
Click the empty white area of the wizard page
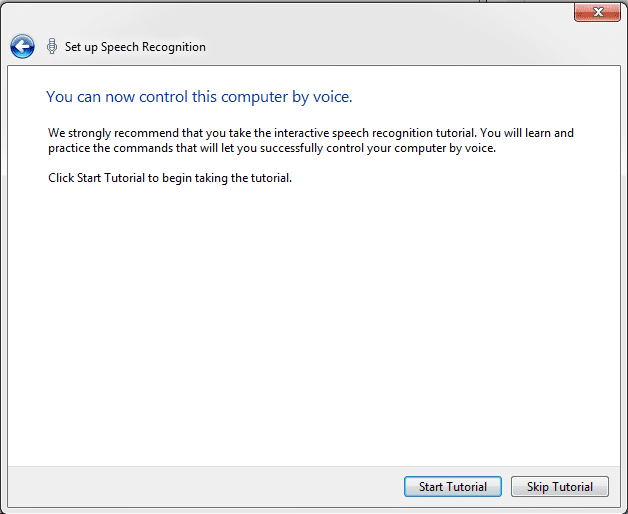(314, 320)
